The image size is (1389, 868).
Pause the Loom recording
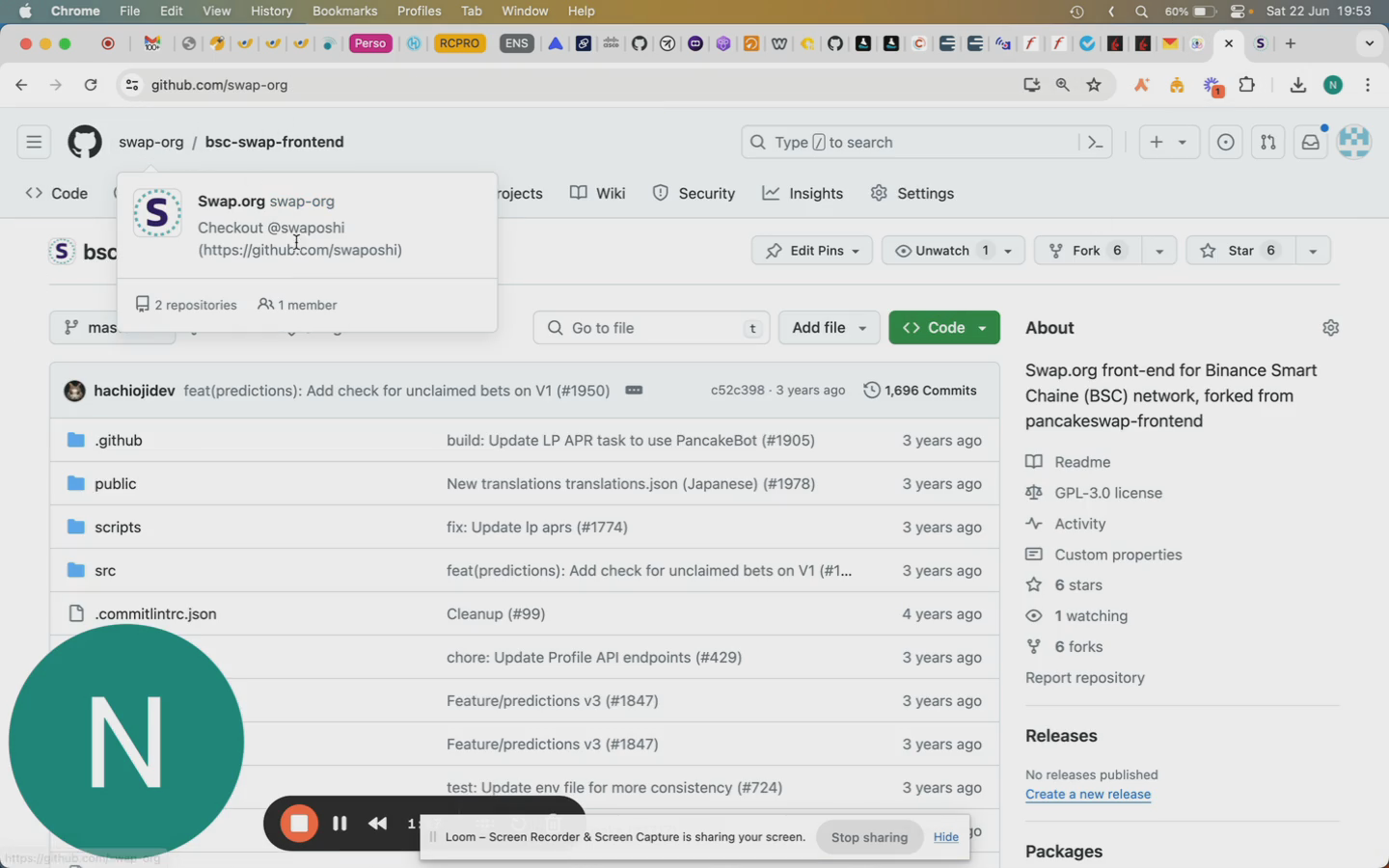click(340, 824)
